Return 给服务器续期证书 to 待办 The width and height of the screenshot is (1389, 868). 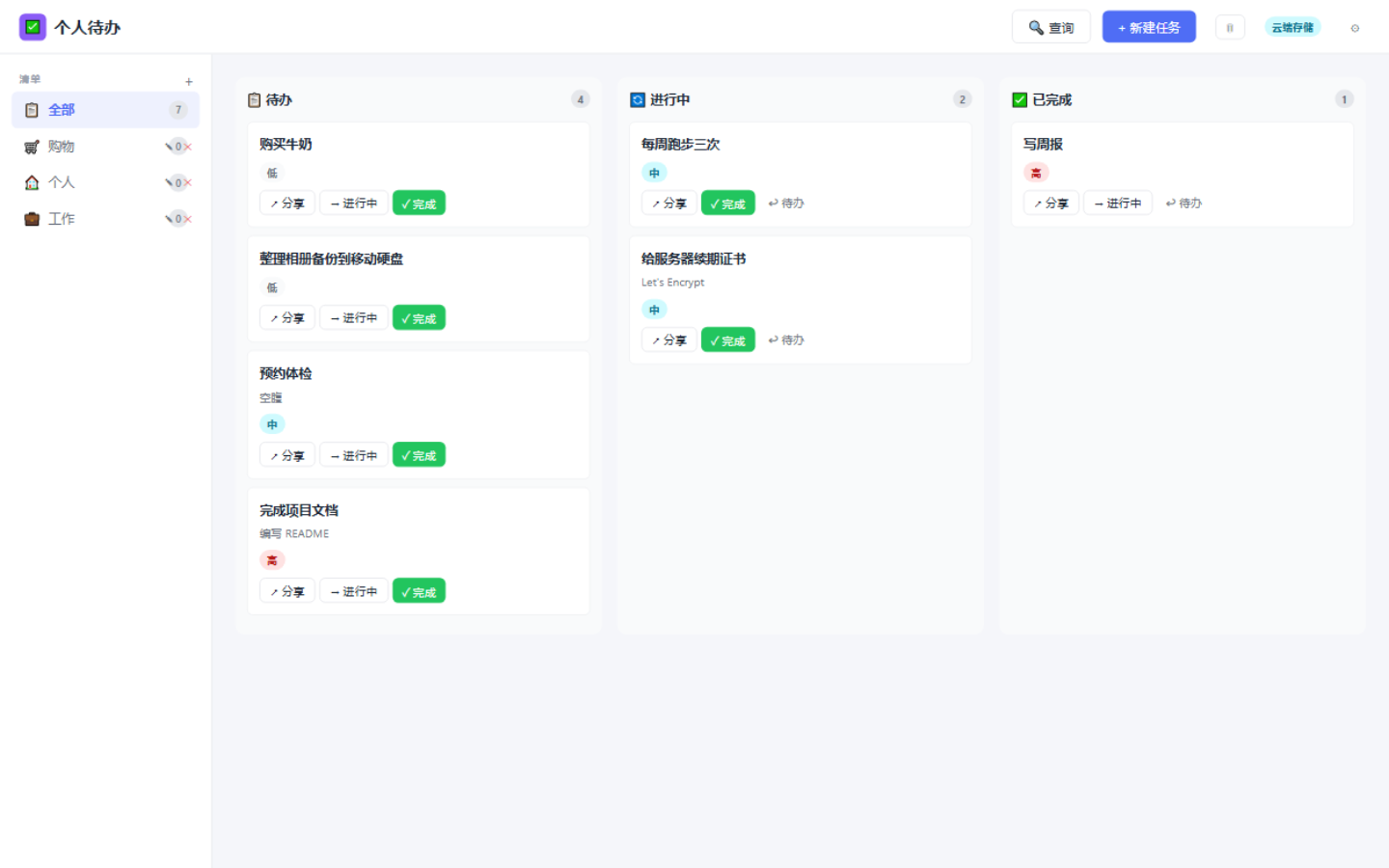pos(786,340)
